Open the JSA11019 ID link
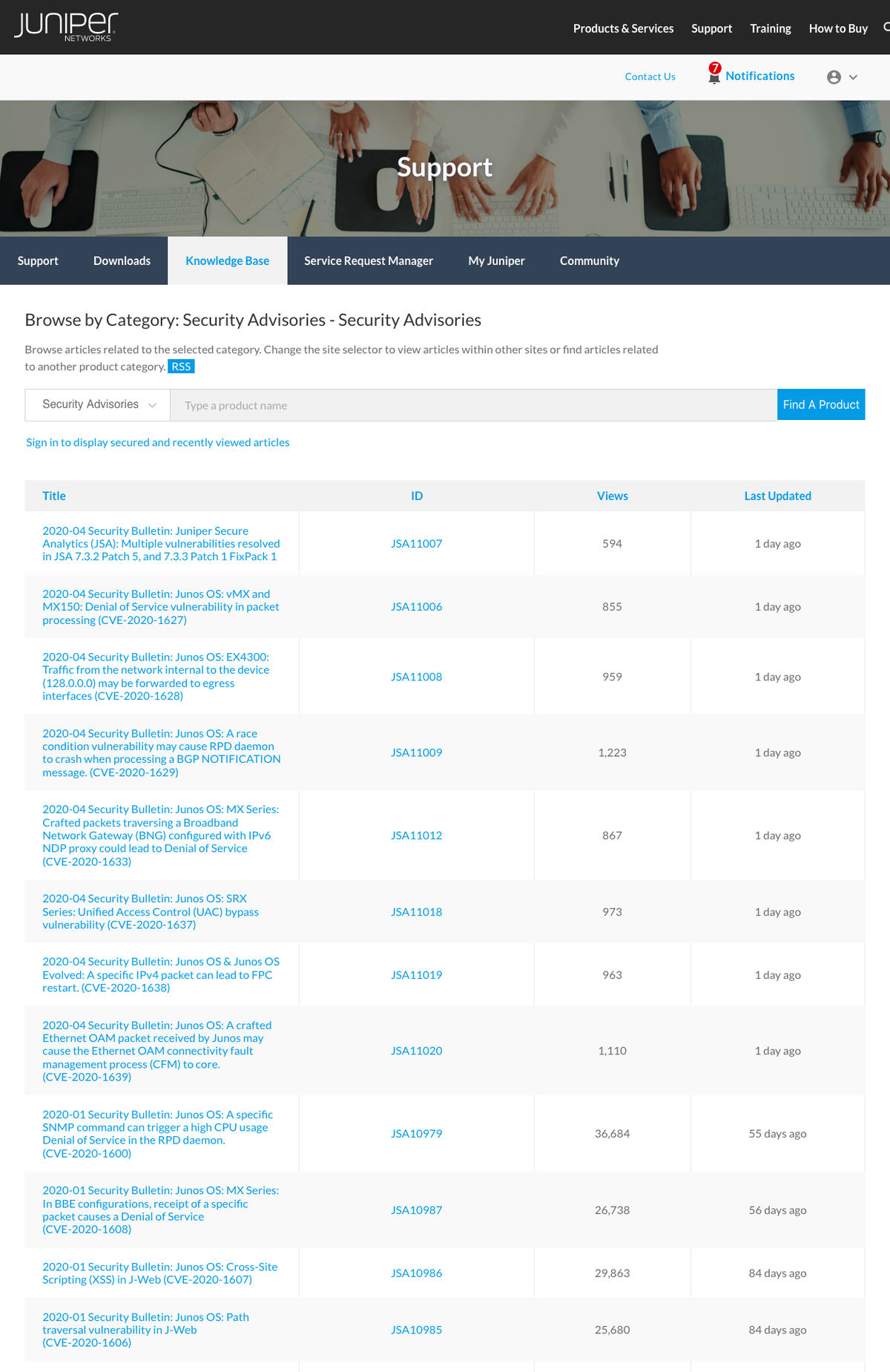890x1372 pixels. point(416,975)
